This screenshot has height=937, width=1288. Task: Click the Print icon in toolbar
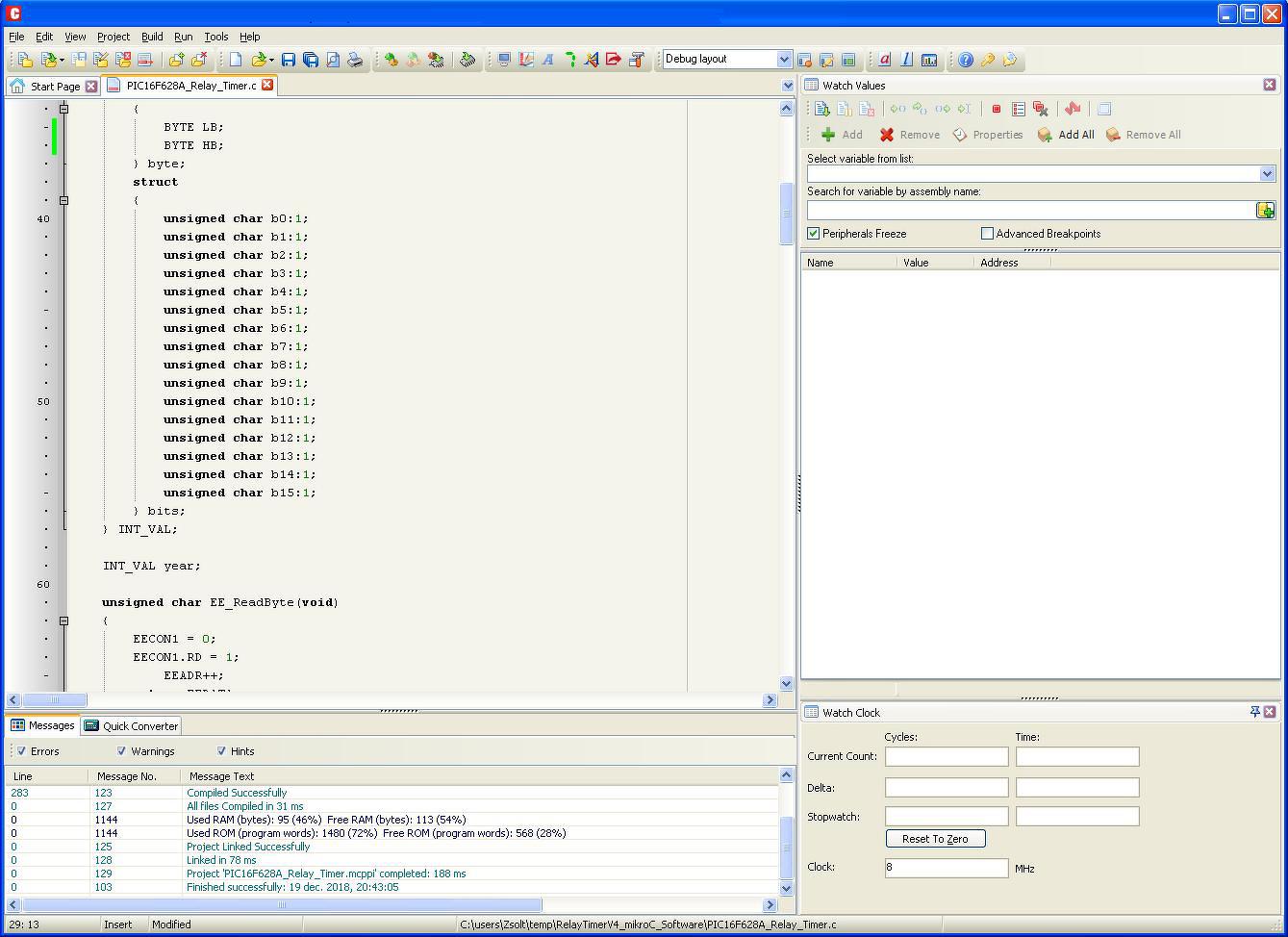[355, 60]
